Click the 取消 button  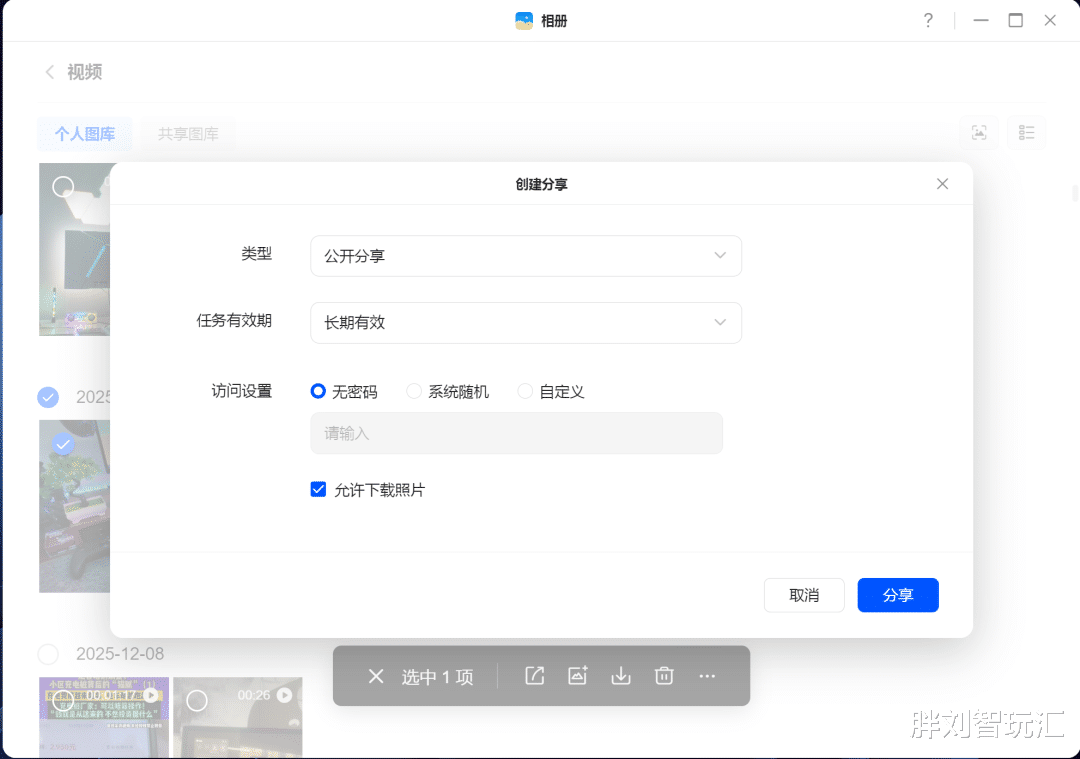click(x=804, y=595)
